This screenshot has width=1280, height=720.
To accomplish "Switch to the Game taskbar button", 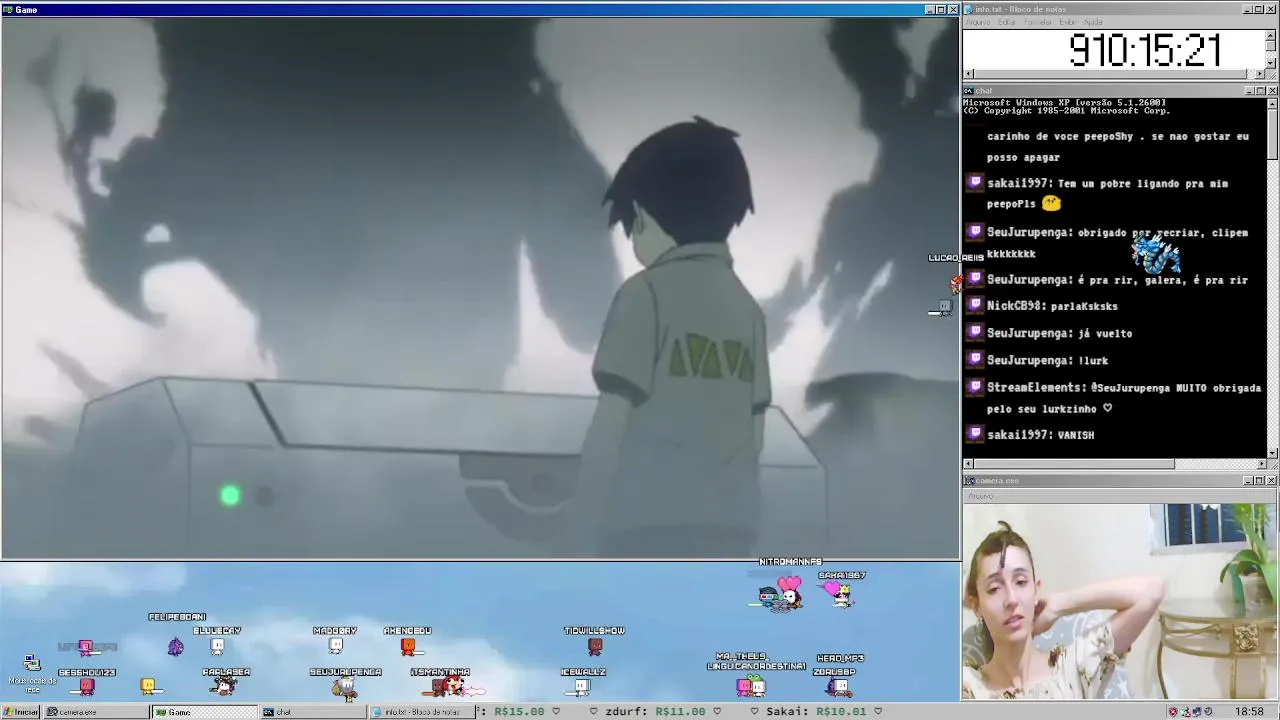I will [x=204, y=712].
